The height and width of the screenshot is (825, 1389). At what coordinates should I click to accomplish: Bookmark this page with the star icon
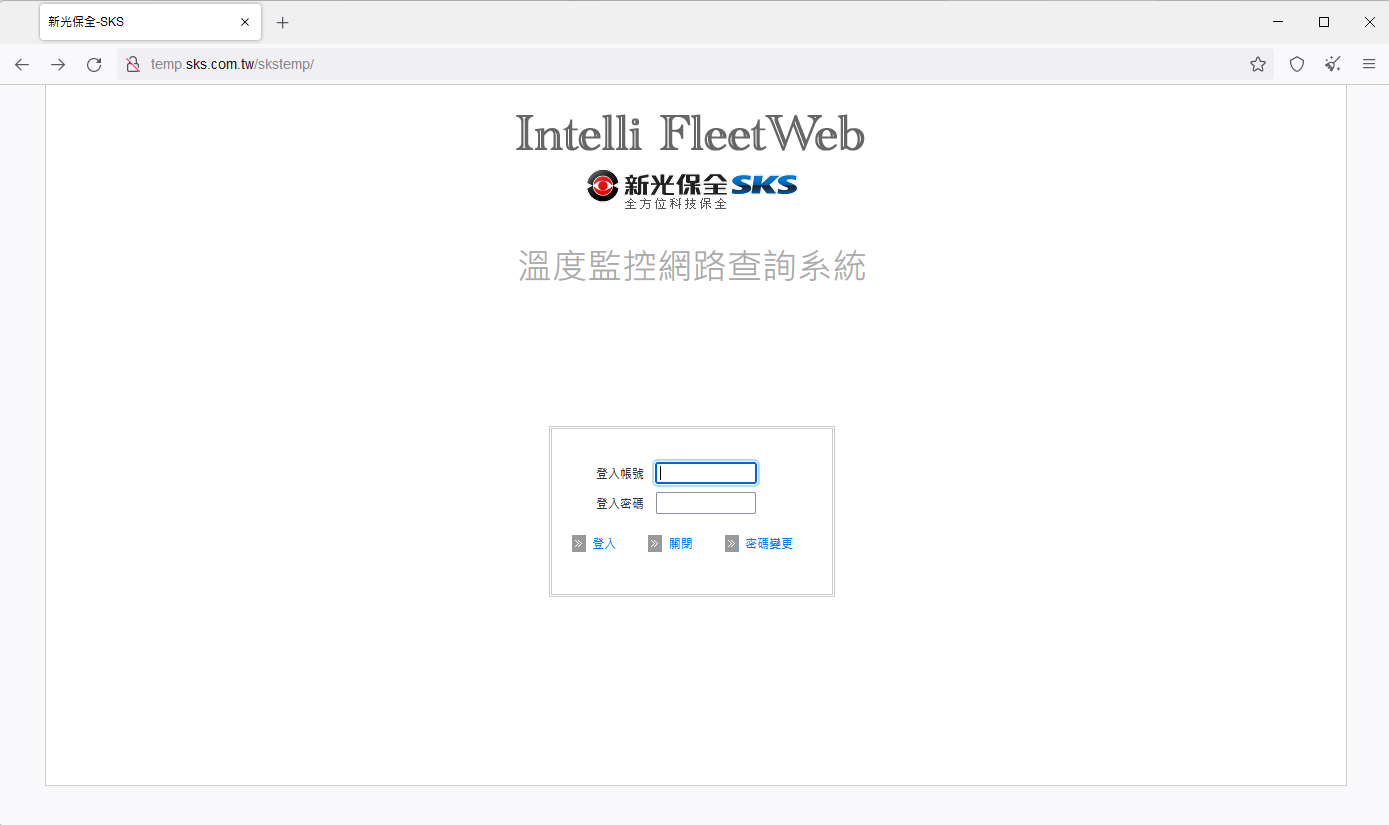[x=1258, y=64]
